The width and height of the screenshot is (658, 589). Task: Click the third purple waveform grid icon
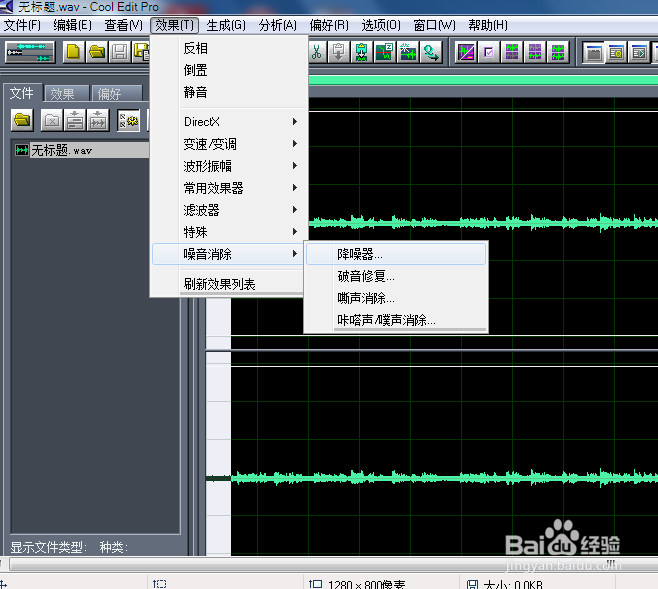click(x=558, y=52)
